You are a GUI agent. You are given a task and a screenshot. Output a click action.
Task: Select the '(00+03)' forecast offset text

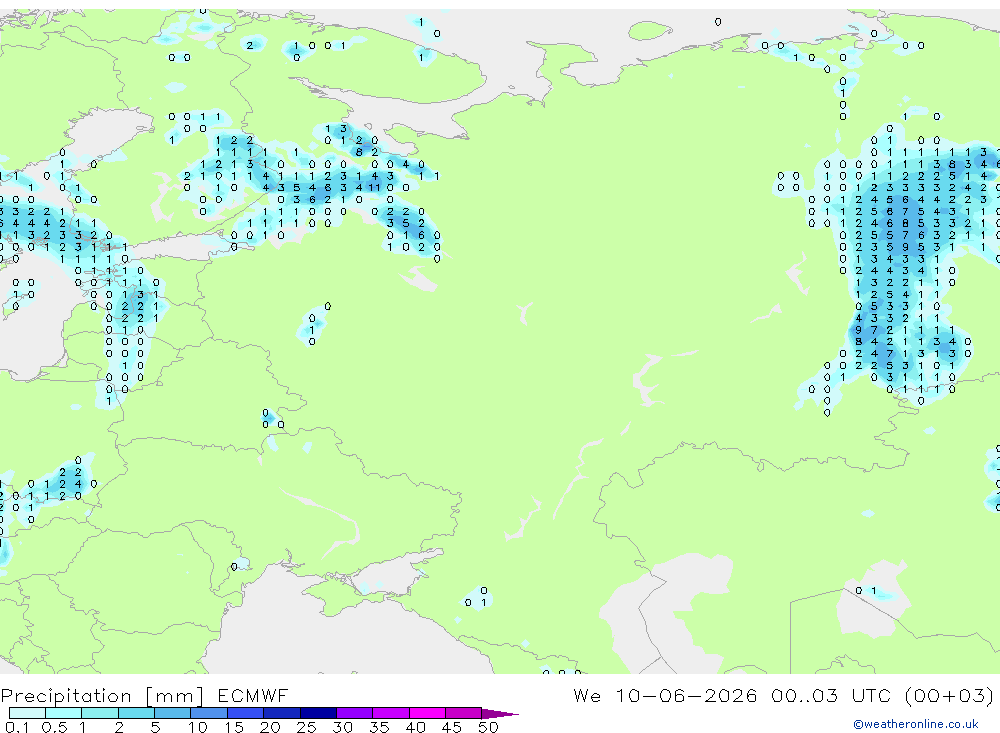click(949, 695)
